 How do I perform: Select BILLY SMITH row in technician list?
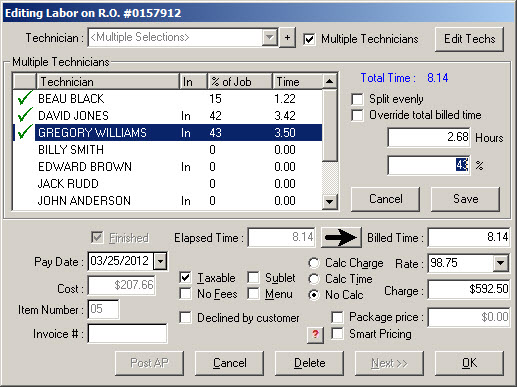(168, 149)
